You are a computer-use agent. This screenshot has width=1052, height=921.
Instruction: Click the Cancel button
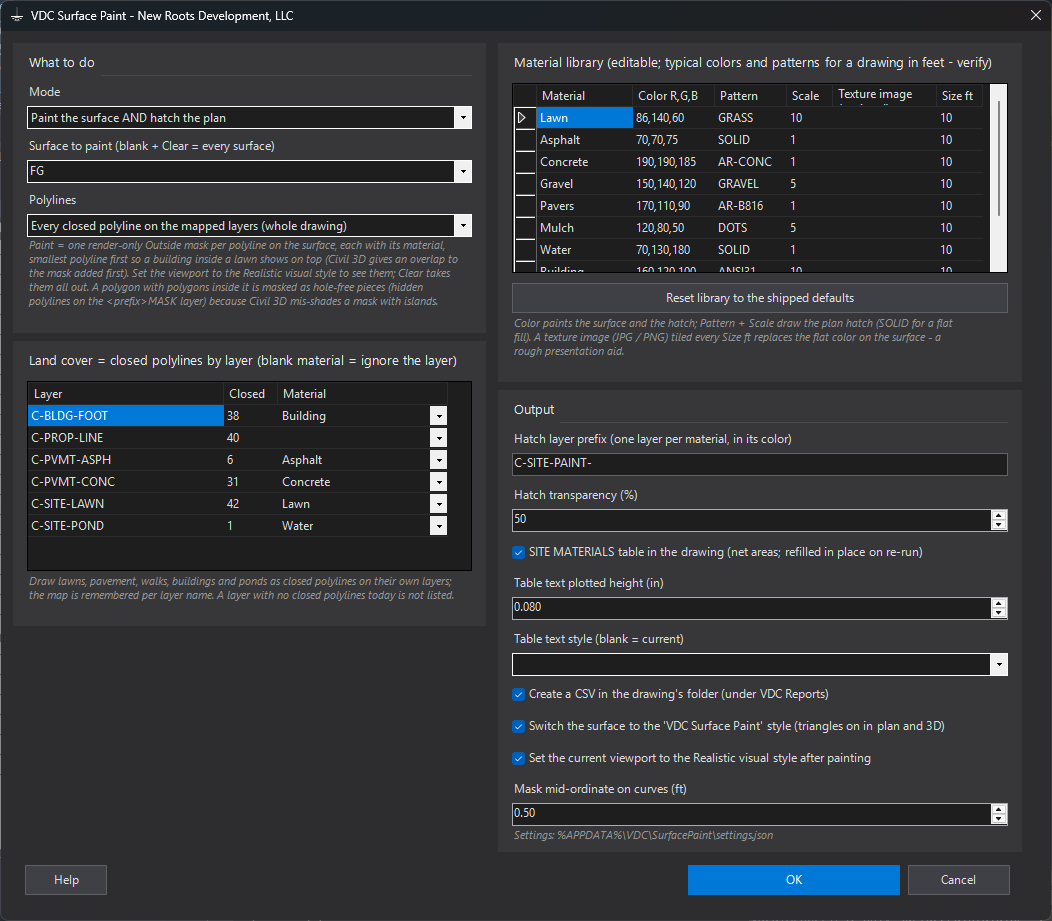click(x=958, y=879)
